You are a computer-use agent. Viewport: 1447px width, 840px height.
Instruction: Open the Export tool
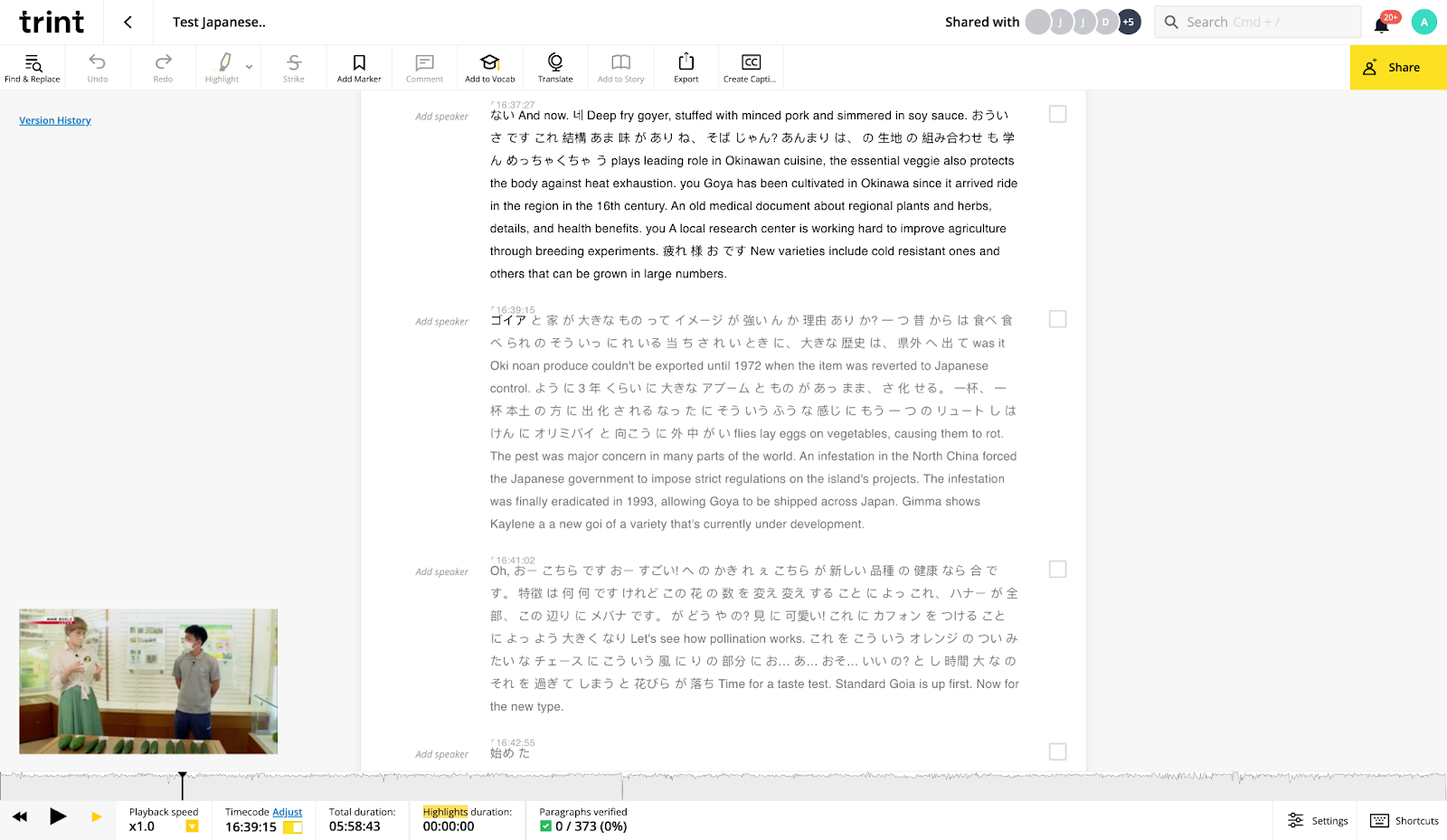(686, 67)
